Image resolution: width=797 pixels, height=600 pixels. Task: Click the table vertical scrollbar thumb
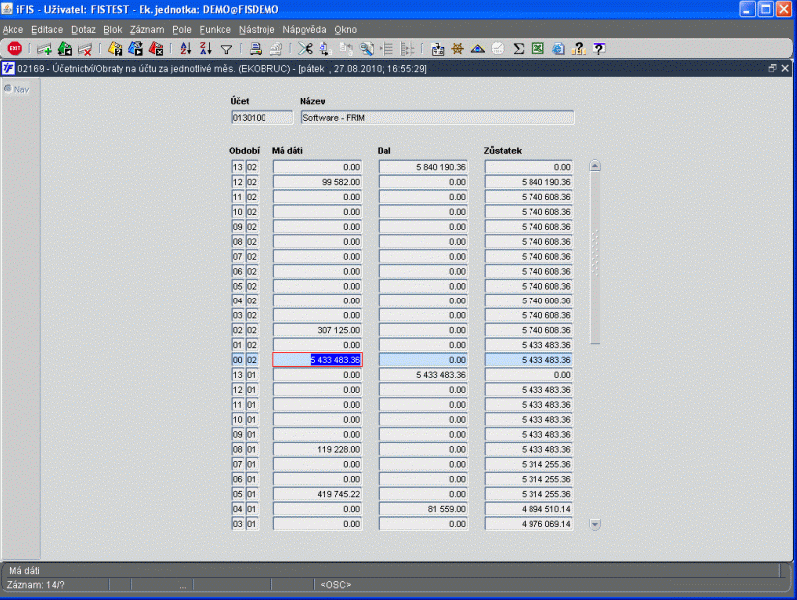coord(595,258)
